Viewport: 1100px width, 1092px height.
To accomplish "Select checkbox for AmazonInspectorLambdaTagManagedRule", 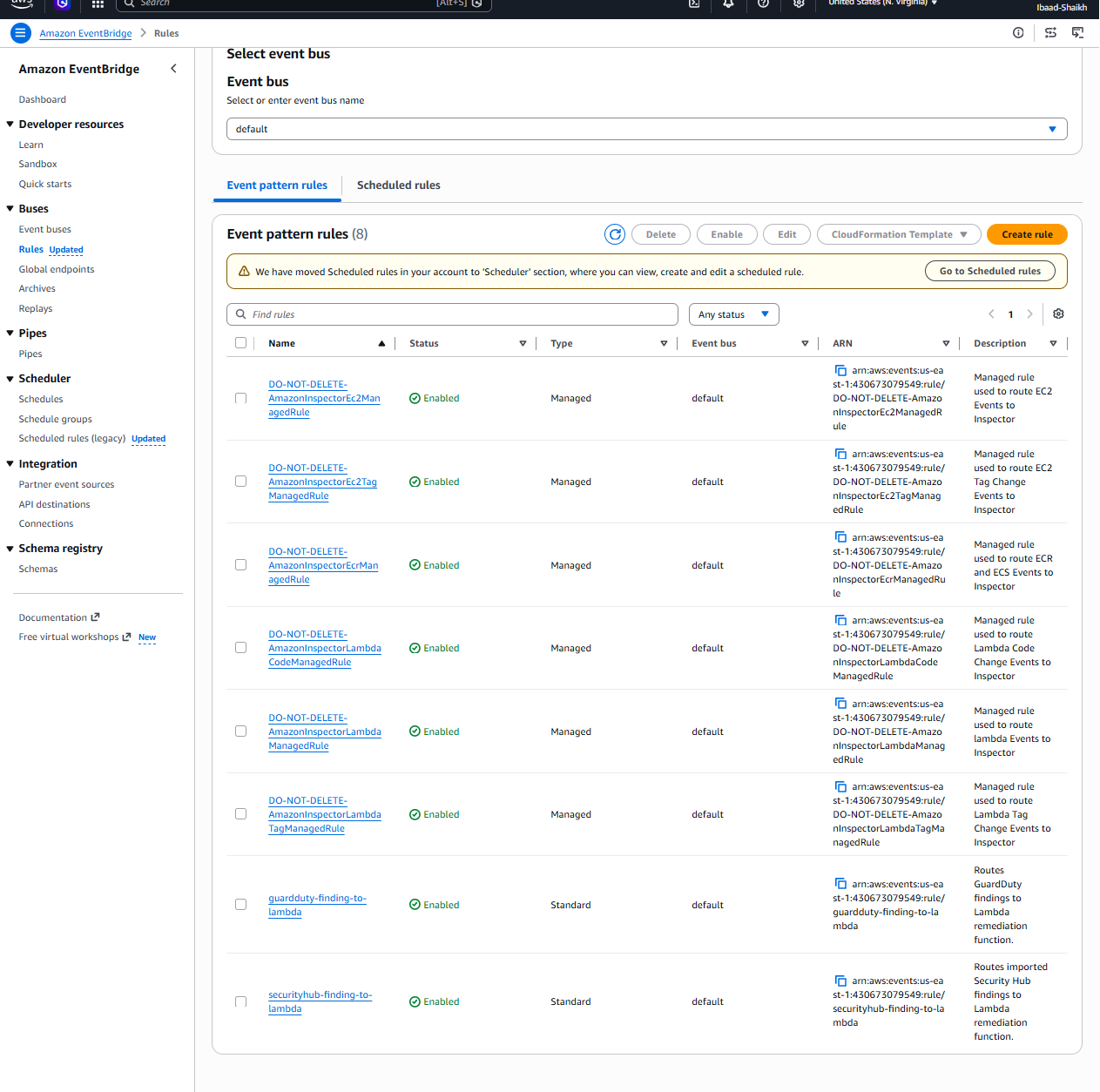I will point(240,813).
